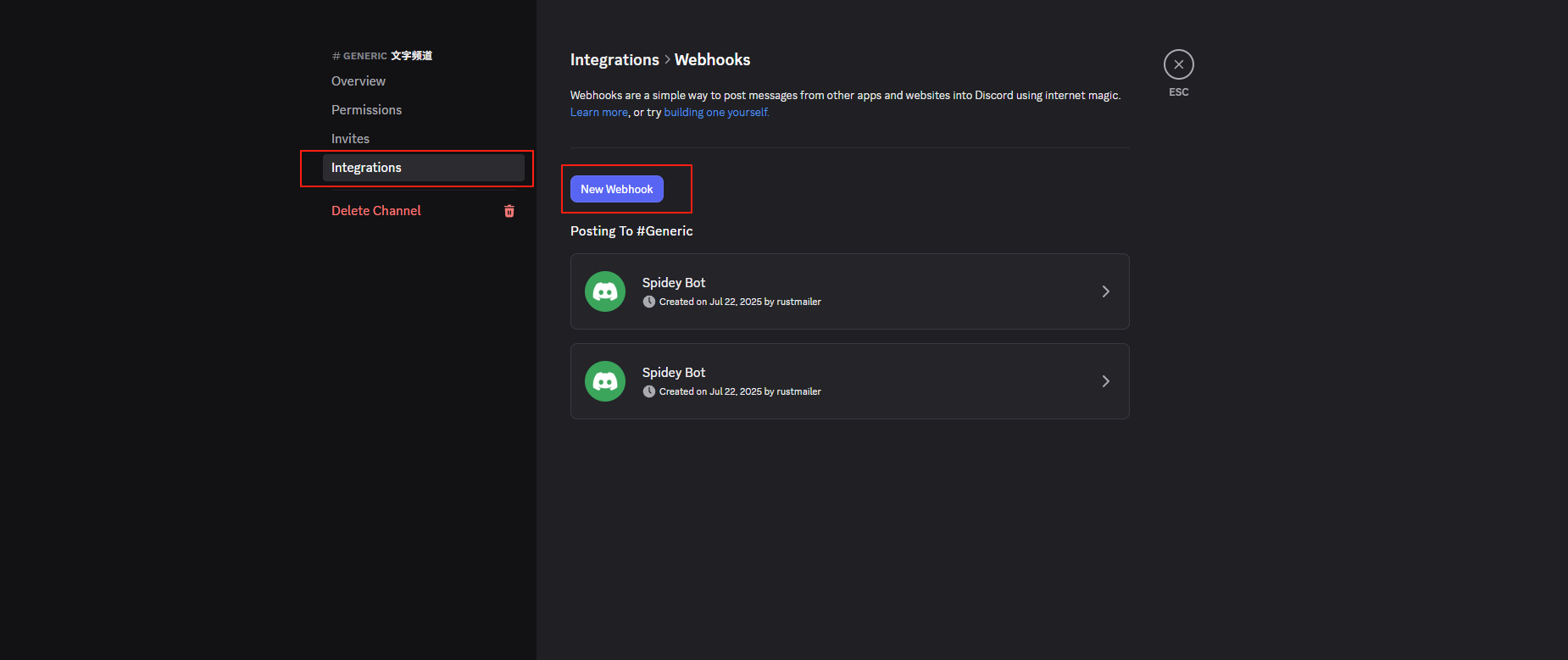This screenshot has height=660, width=1568.
Task: Click the breadcrumb separator arrow icon
Action: click(667, 59)
